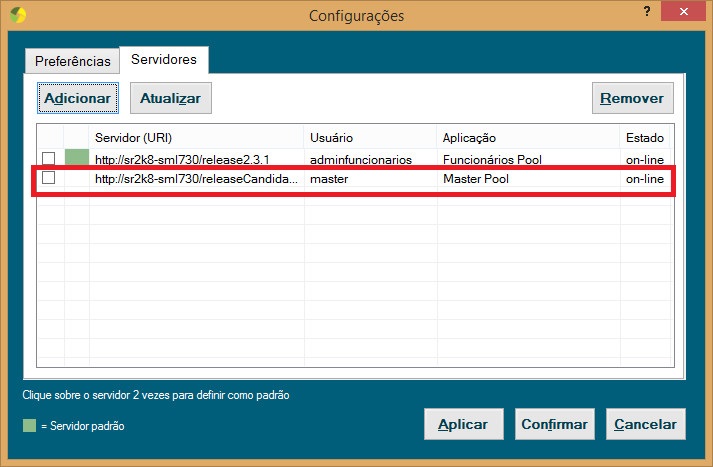Click the Master Pool application cell

pyautogui.click(x=476, y=179)
